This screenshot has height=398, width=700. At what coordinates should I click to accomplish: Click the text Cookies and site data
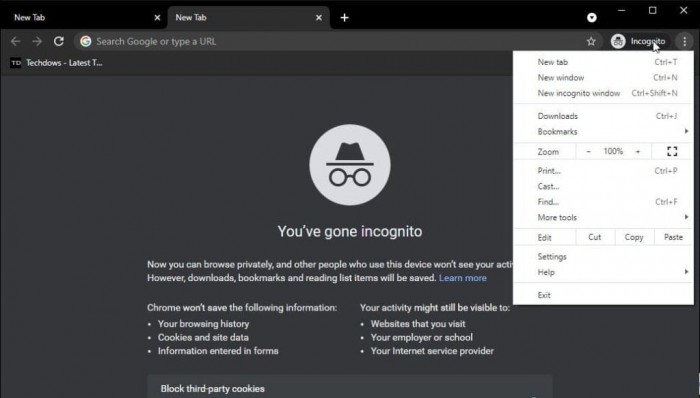pyautogui.click(x=203, y=337)
